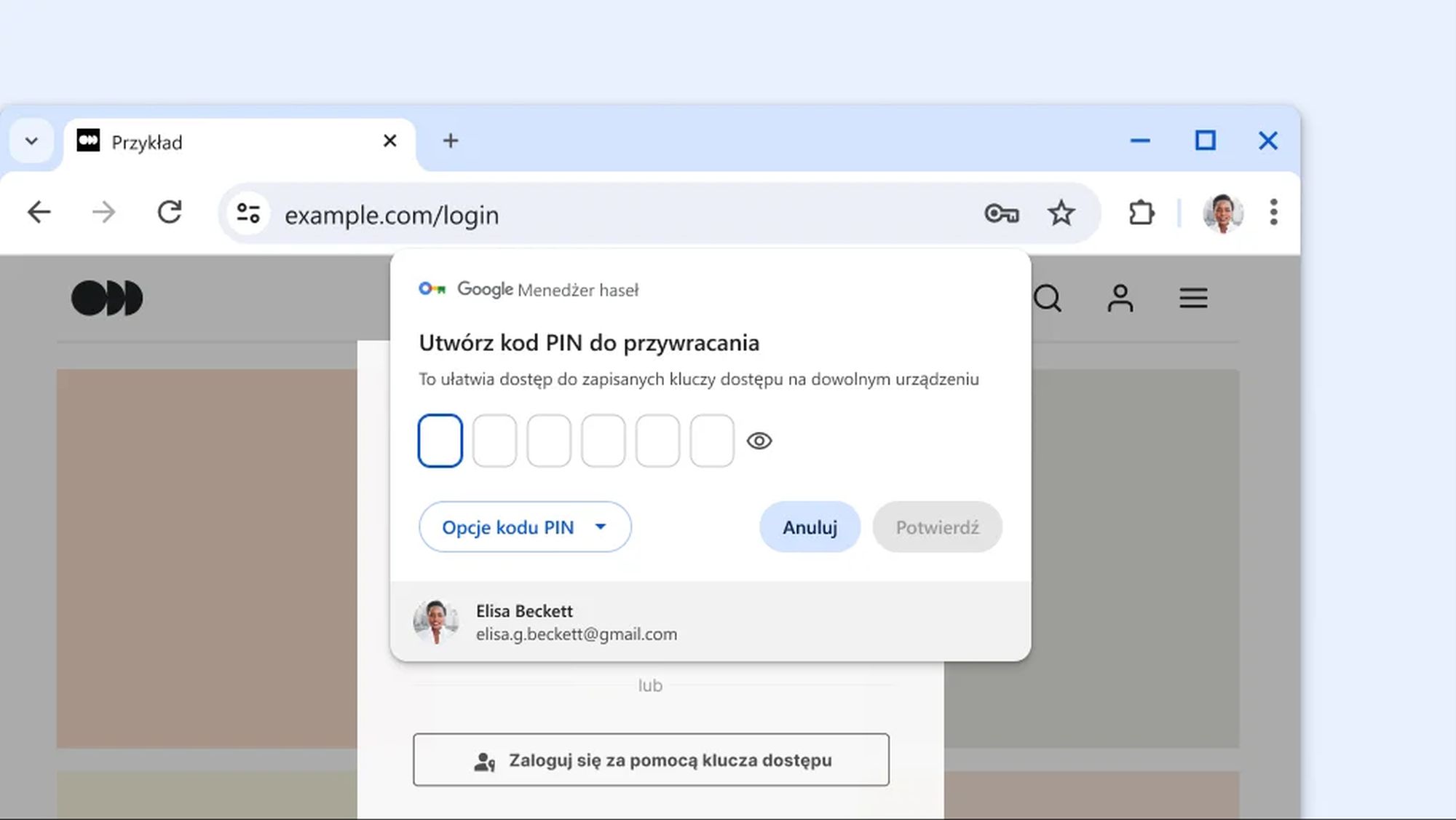Close the Przykład tab
1456x820 pixels.
click(390, 141)
